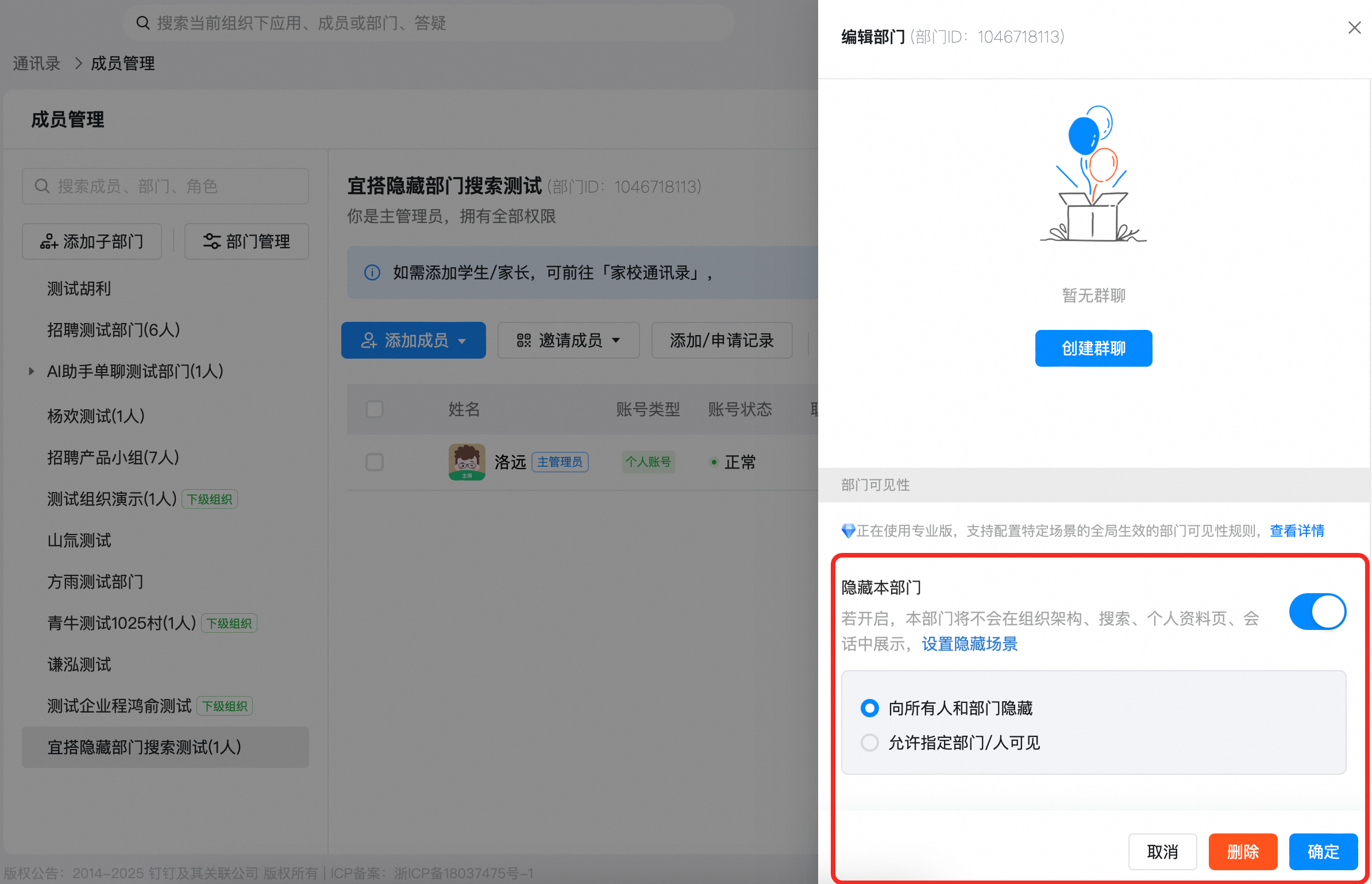Tick the select-all checkbox in table header
1372x884 pixels.
375,409
